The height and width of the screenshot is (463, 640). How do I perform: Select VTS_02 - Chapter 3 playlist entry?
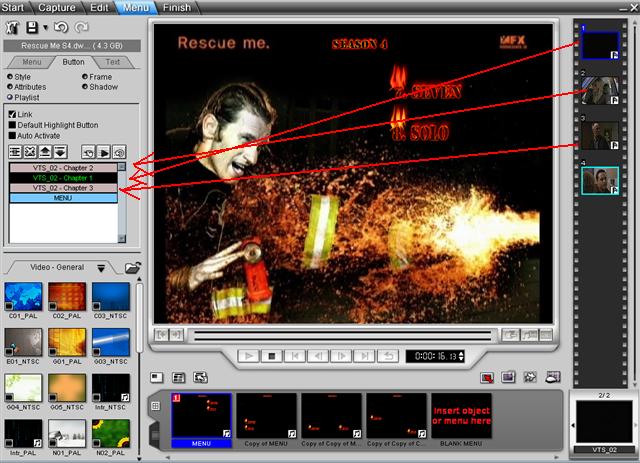[x=63, y=188]
